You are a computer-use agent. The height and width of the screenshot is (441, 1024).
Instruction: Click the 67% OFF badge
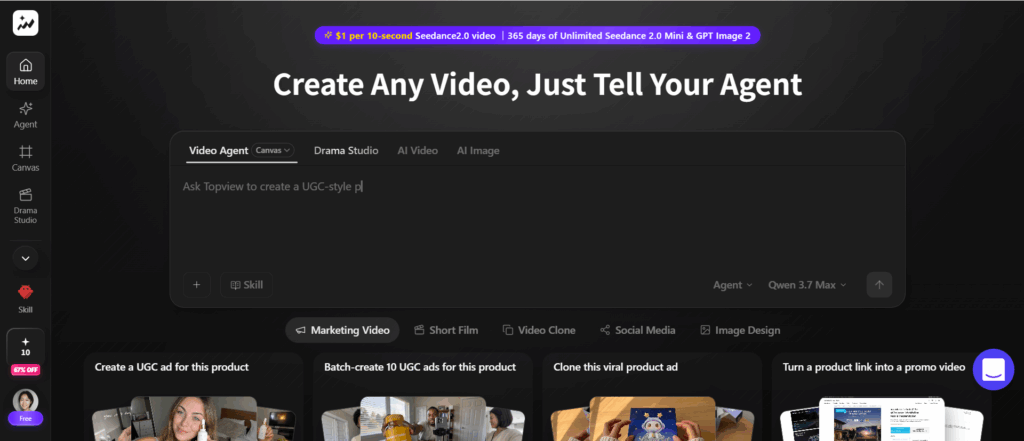coord(25,370)
